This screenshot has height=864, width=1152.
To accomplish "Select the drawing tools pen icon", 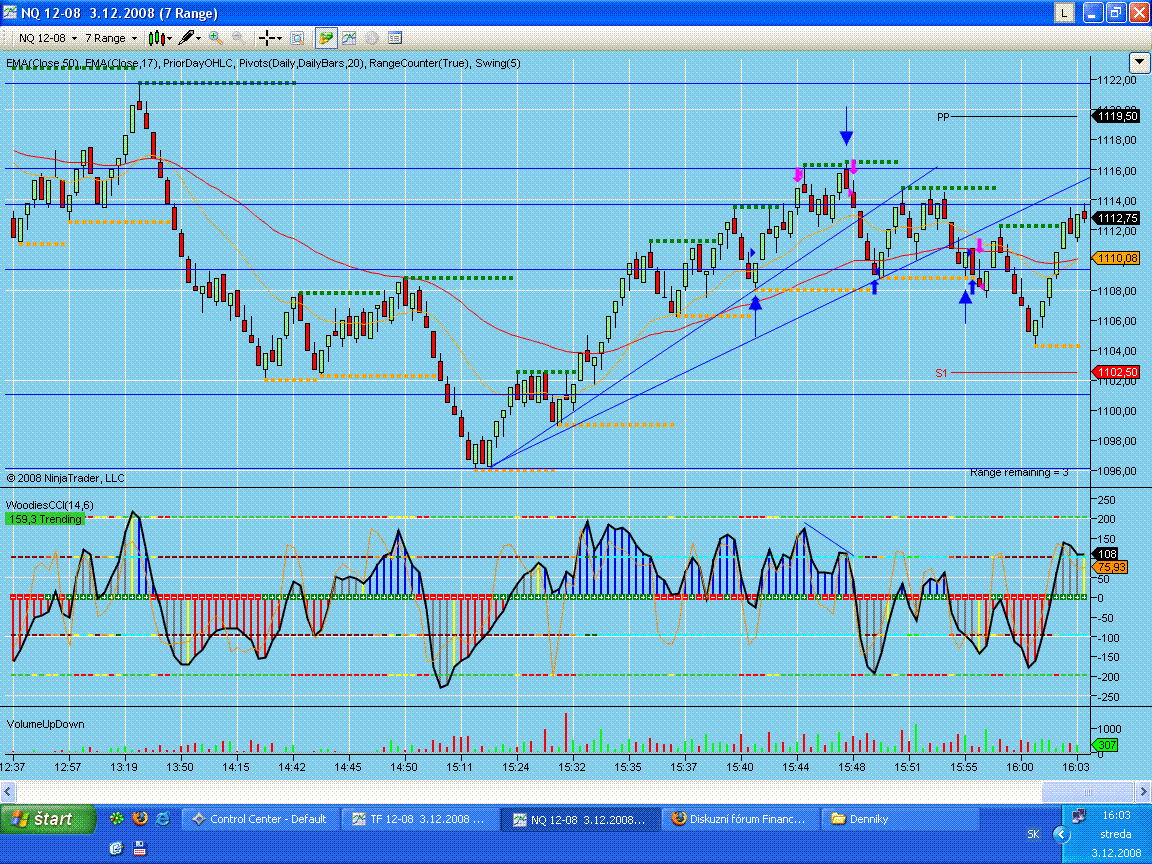I will click(186, 38).
